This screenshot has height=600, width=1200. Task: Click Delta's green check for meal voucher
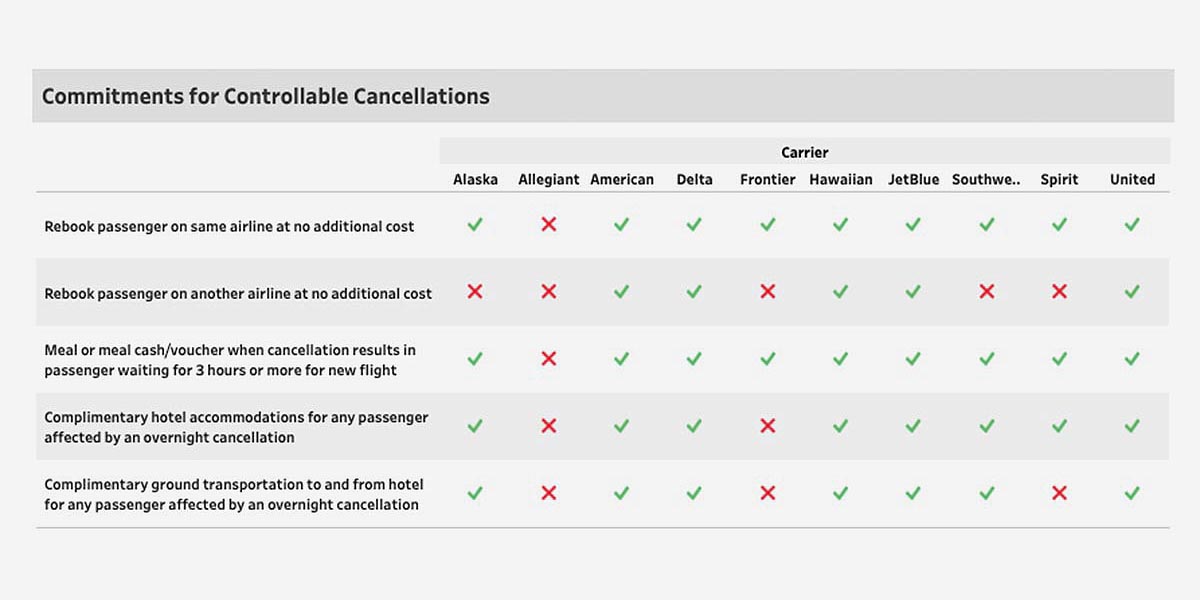pyautogui.click(x=694, y=359)
